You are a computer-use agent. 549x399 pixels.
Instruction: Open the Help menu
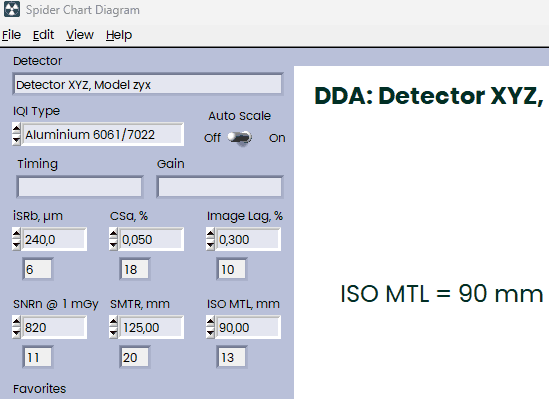click(119, 35)
